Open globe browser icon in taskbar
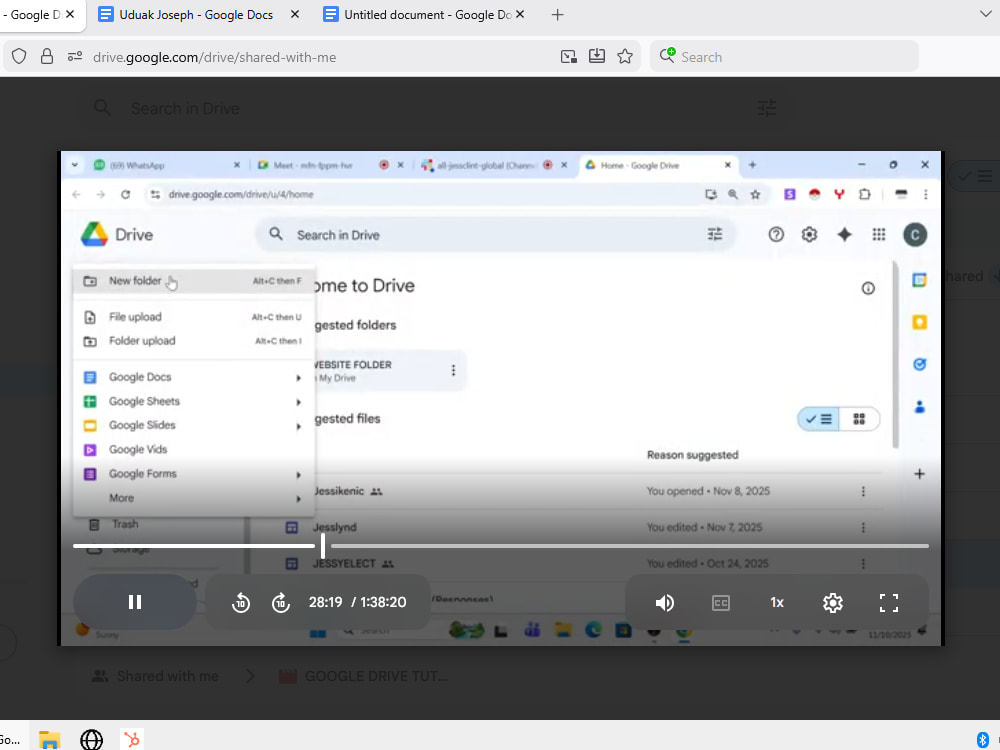The height and width of the screenshot is (750, 1000). click(91, 739)
